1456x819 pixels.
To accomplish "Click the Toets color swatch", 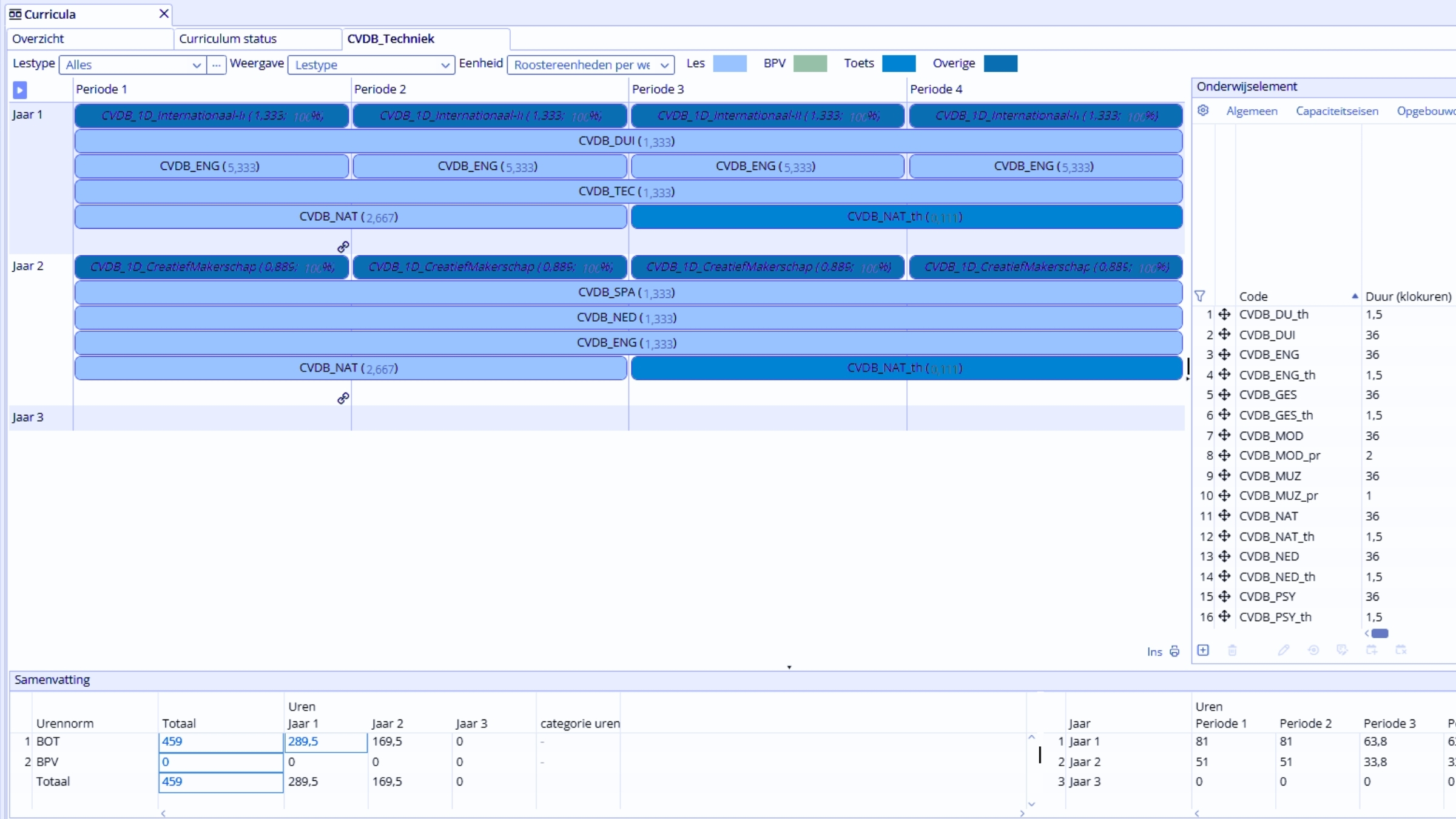I will tap(899, 64).
